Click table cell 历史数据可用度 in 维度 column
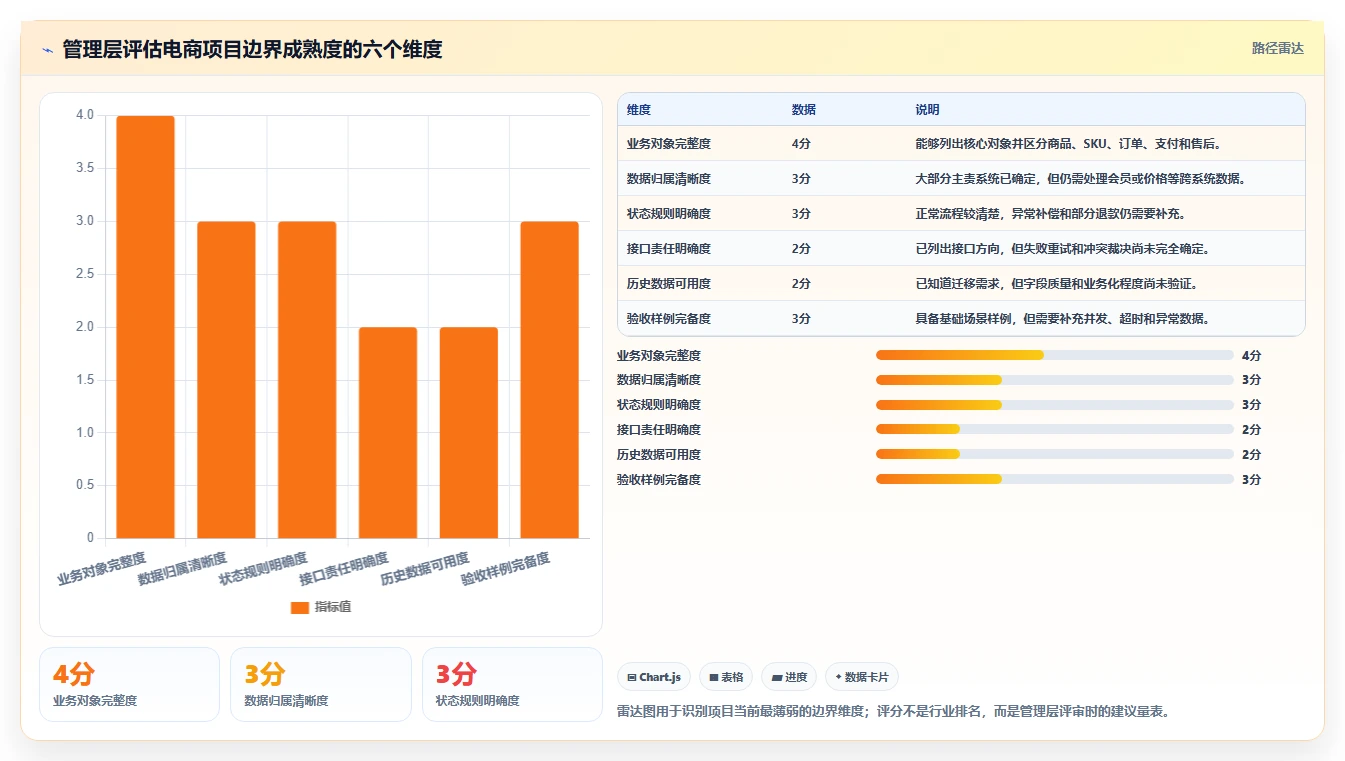1345x761 pixels. point(669,284)
